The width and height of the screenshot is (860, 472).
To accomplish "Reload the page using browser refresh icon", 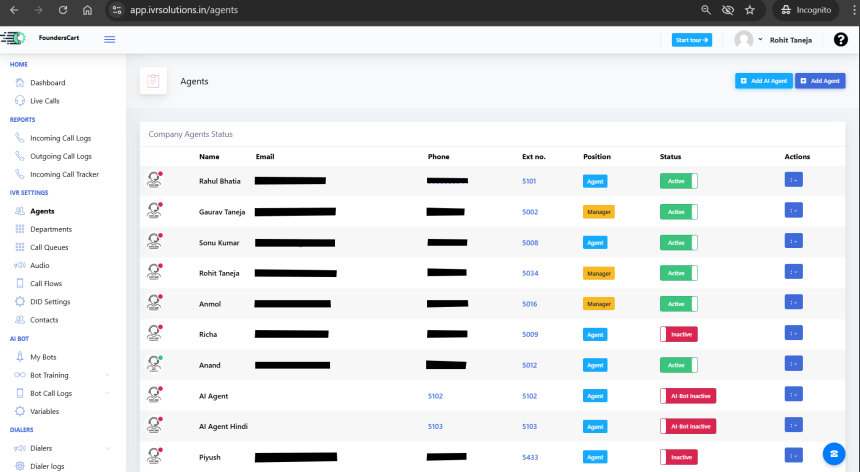I will tap(63, 9).
